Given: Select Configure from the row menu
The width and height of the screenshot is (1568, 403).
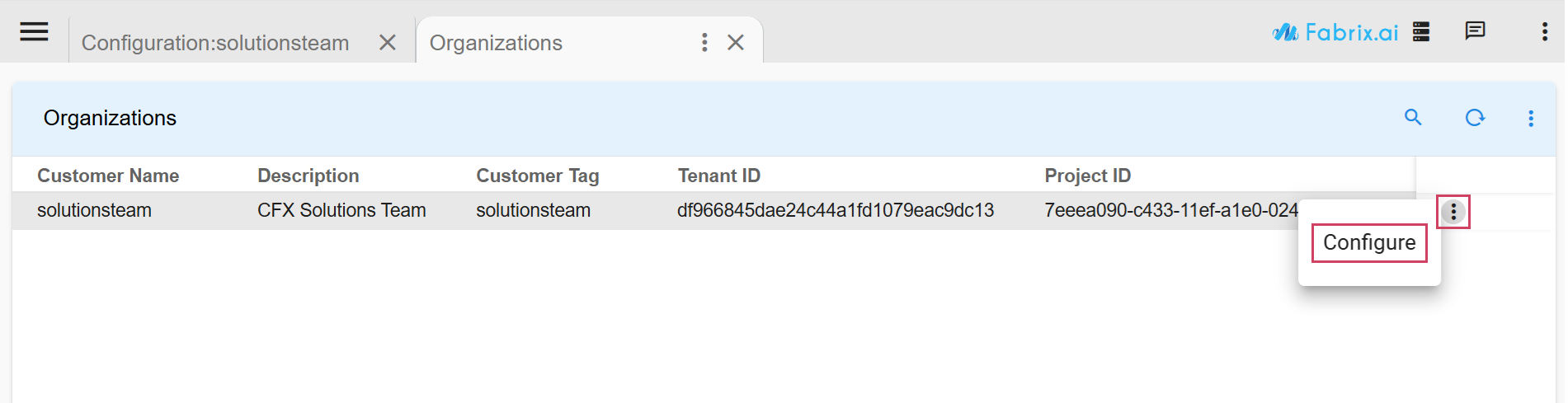Looking at the screenshot, I should 1369,242.
